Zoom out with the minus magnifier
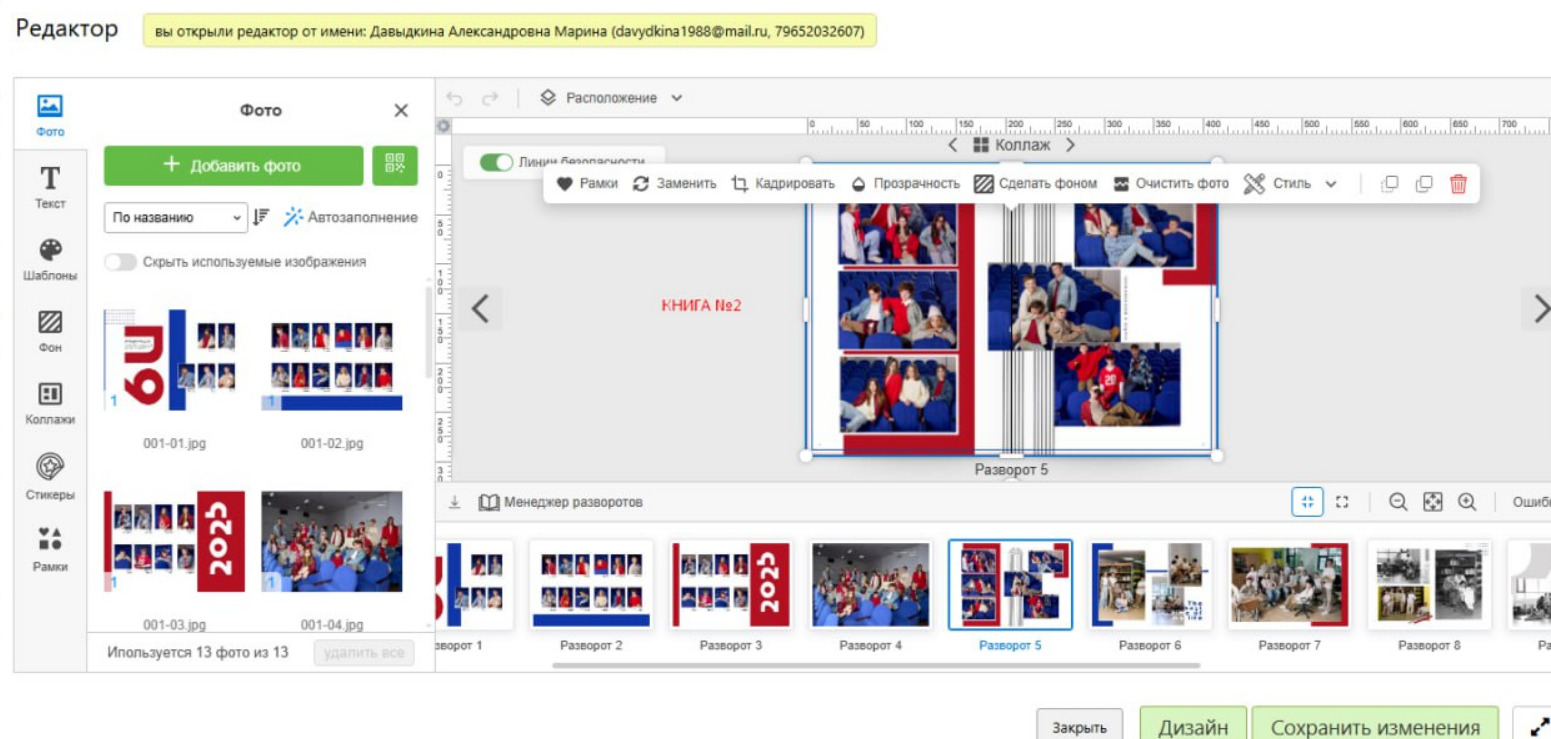The height and width of the screenshot is (739, 1551). pos(1399,502)
